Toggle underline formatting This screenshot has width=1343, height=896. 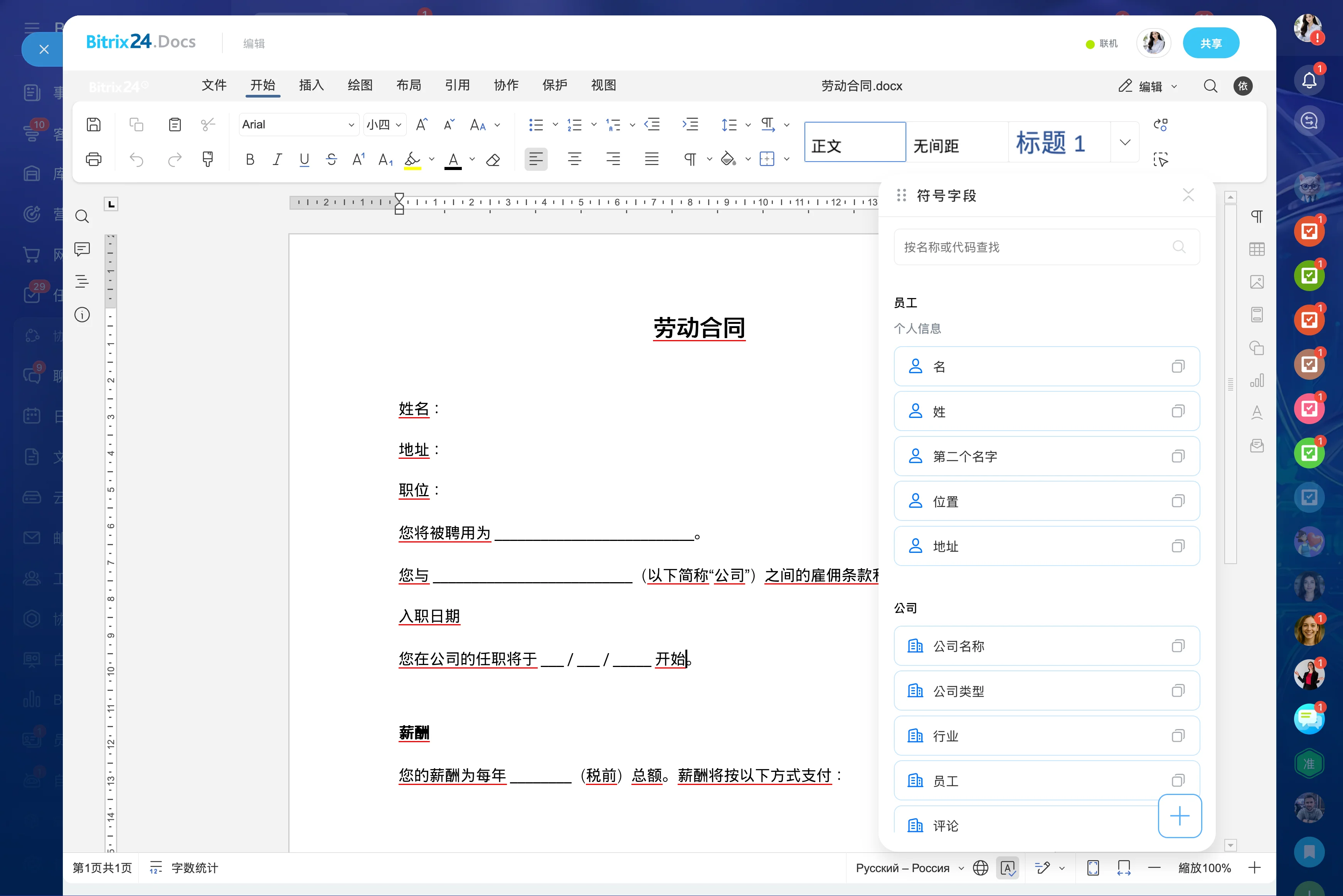[305, 160]
